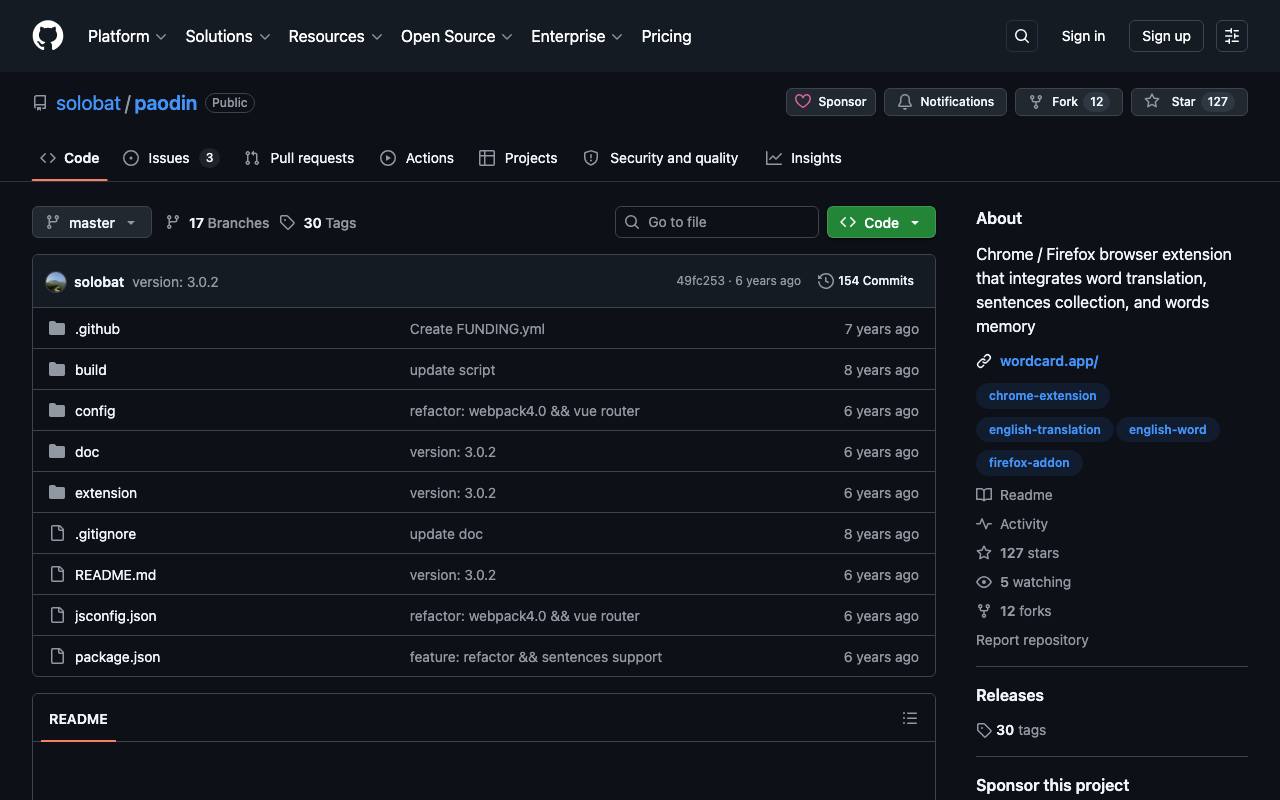Click the .github folder icon
Screen dimensions: 1280x800
click(x=57, y=328)
